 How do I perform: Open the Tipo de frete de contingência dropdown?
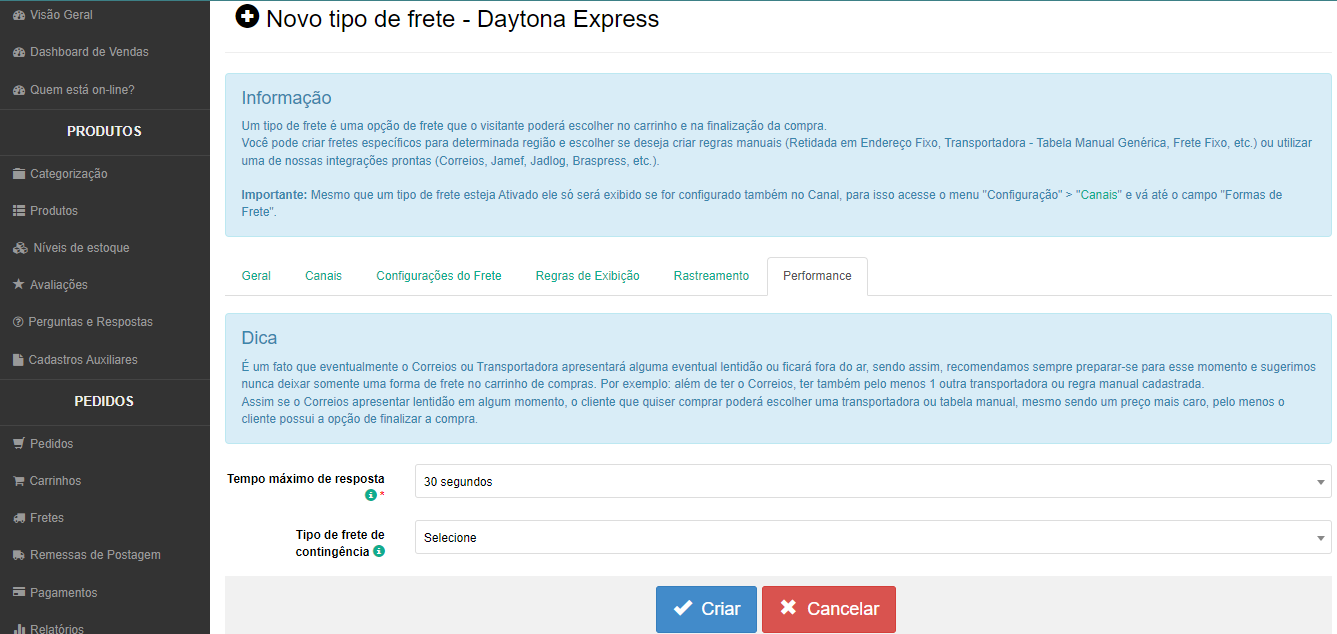click(873, 537)
